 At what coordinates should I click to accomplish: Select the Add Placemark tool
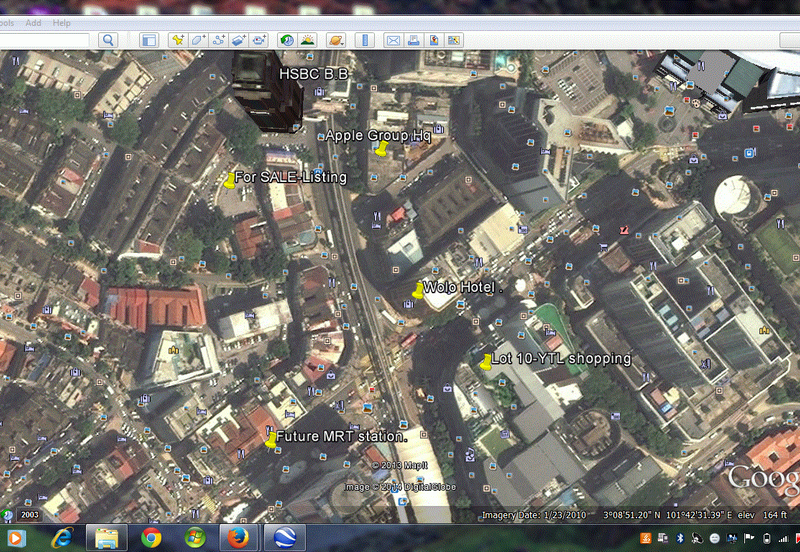pos(178,40)
